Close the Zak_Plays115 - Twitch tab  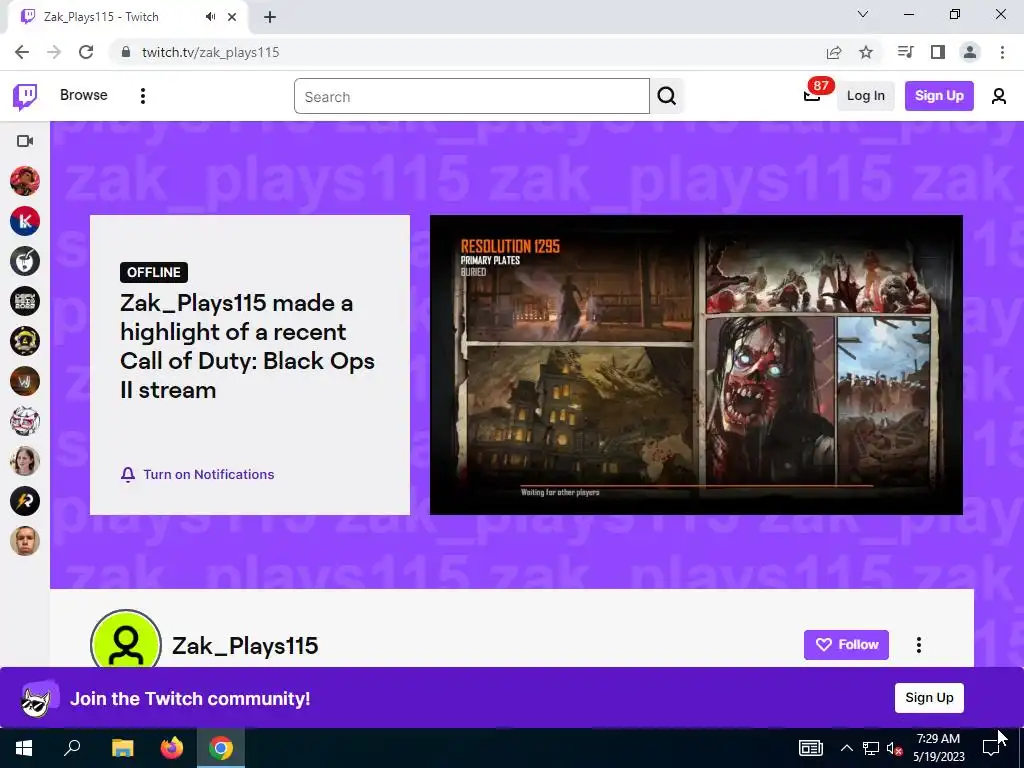[232, 17]
